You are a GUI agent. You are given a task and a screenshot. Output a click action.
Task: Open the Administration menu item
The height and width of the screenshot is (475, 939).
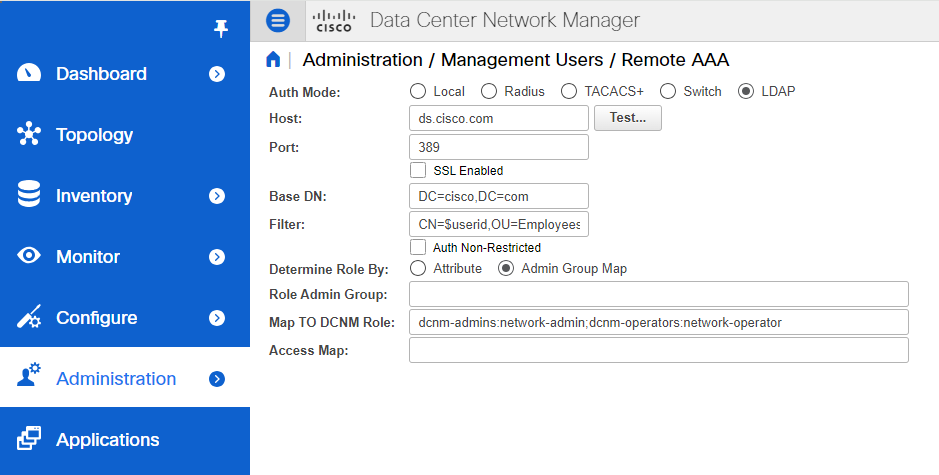point(116,379)
